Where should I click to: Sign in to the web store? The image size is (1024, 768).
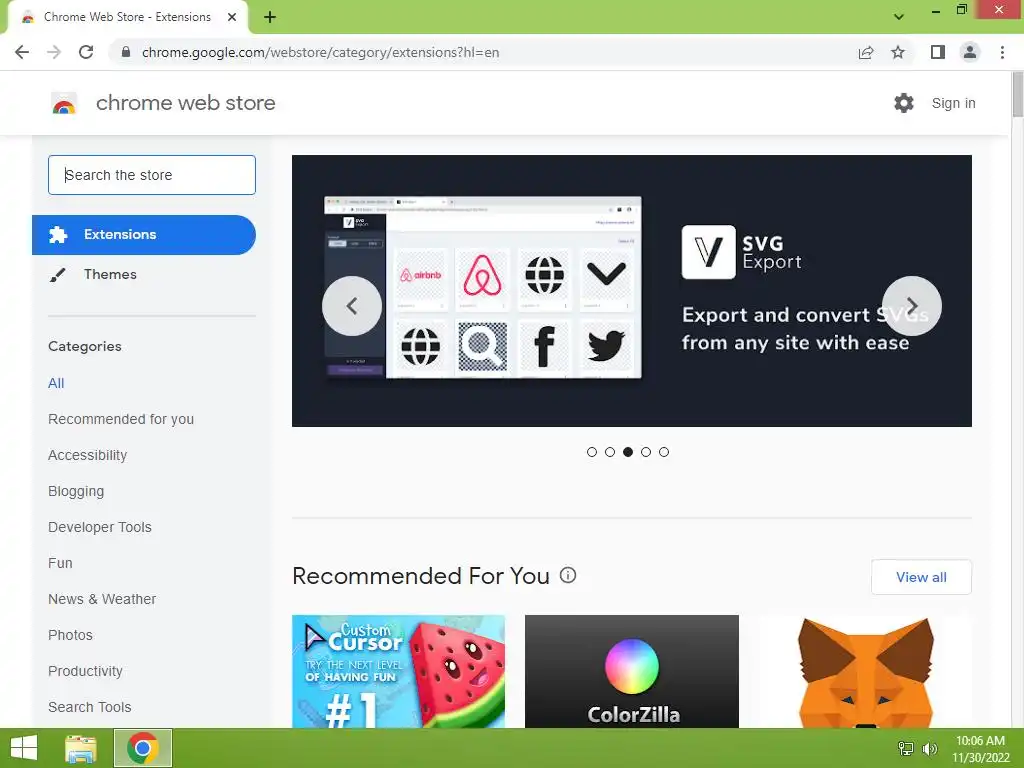[953, 103]
